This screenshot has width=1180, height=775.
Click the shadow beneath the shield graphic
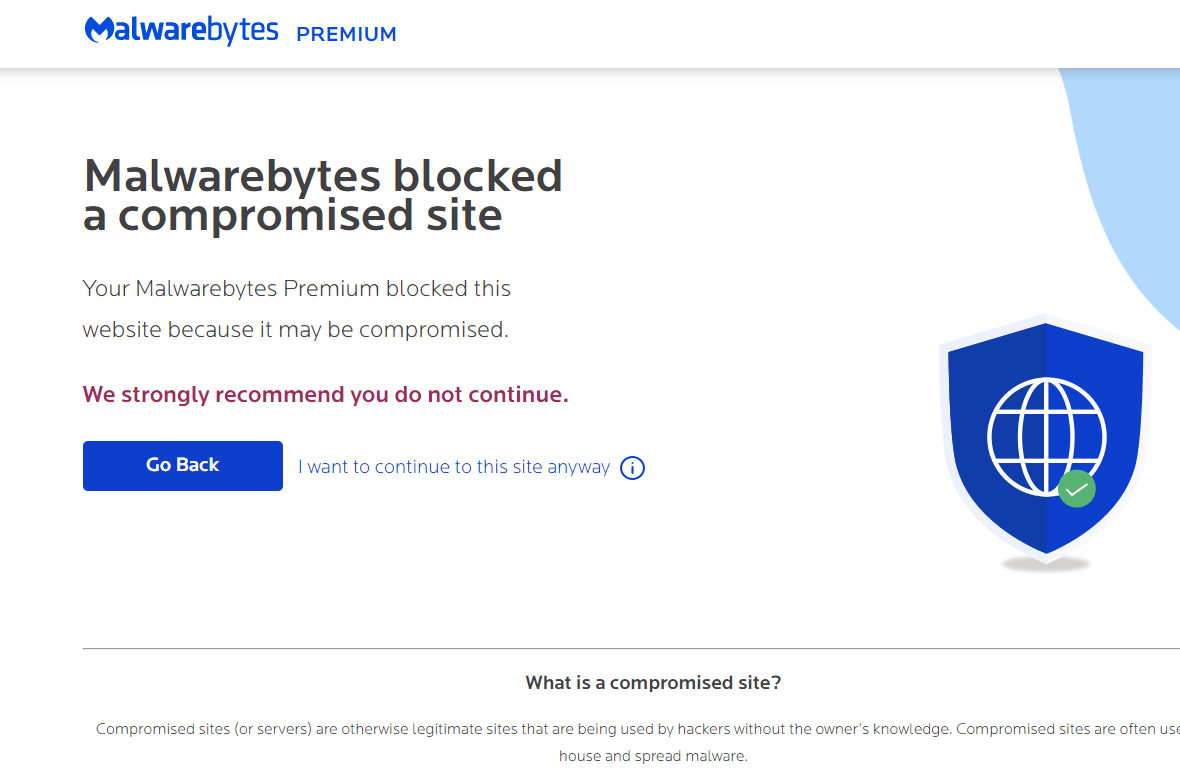pyautogui.click(x=1046, y=564)
